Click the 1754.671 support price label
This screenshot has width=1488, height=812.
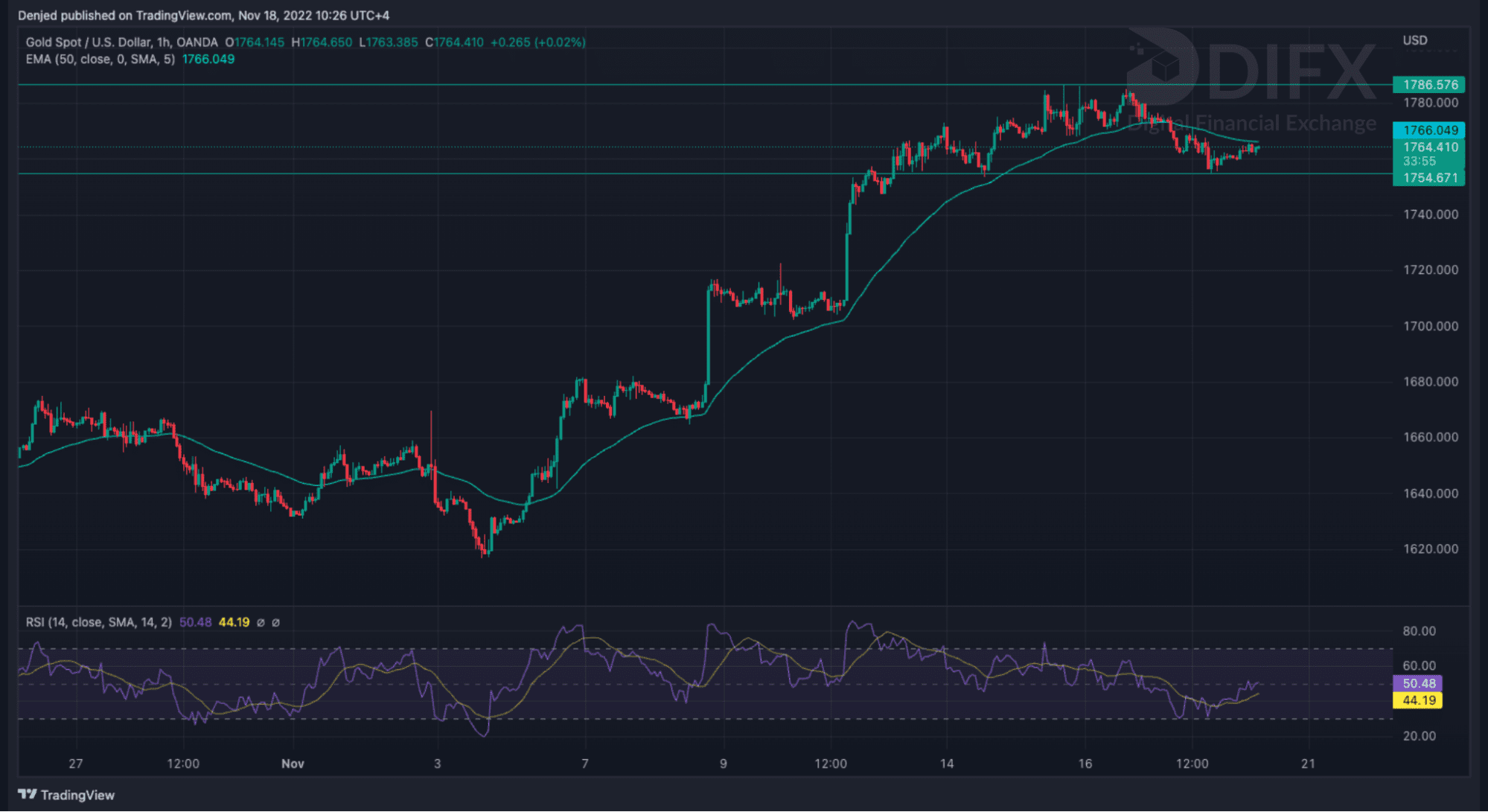point(1429,178)
